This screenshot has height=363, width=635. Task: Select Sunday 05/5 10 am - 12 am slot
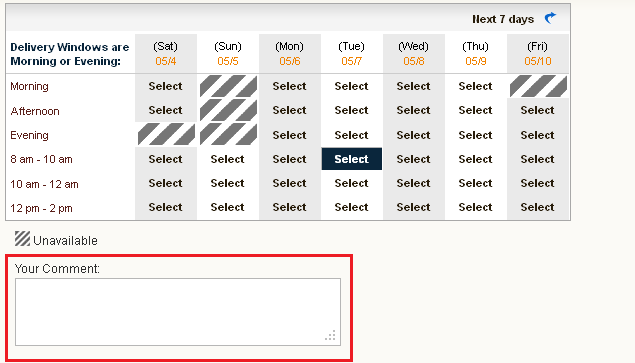(x=227, y=183)
